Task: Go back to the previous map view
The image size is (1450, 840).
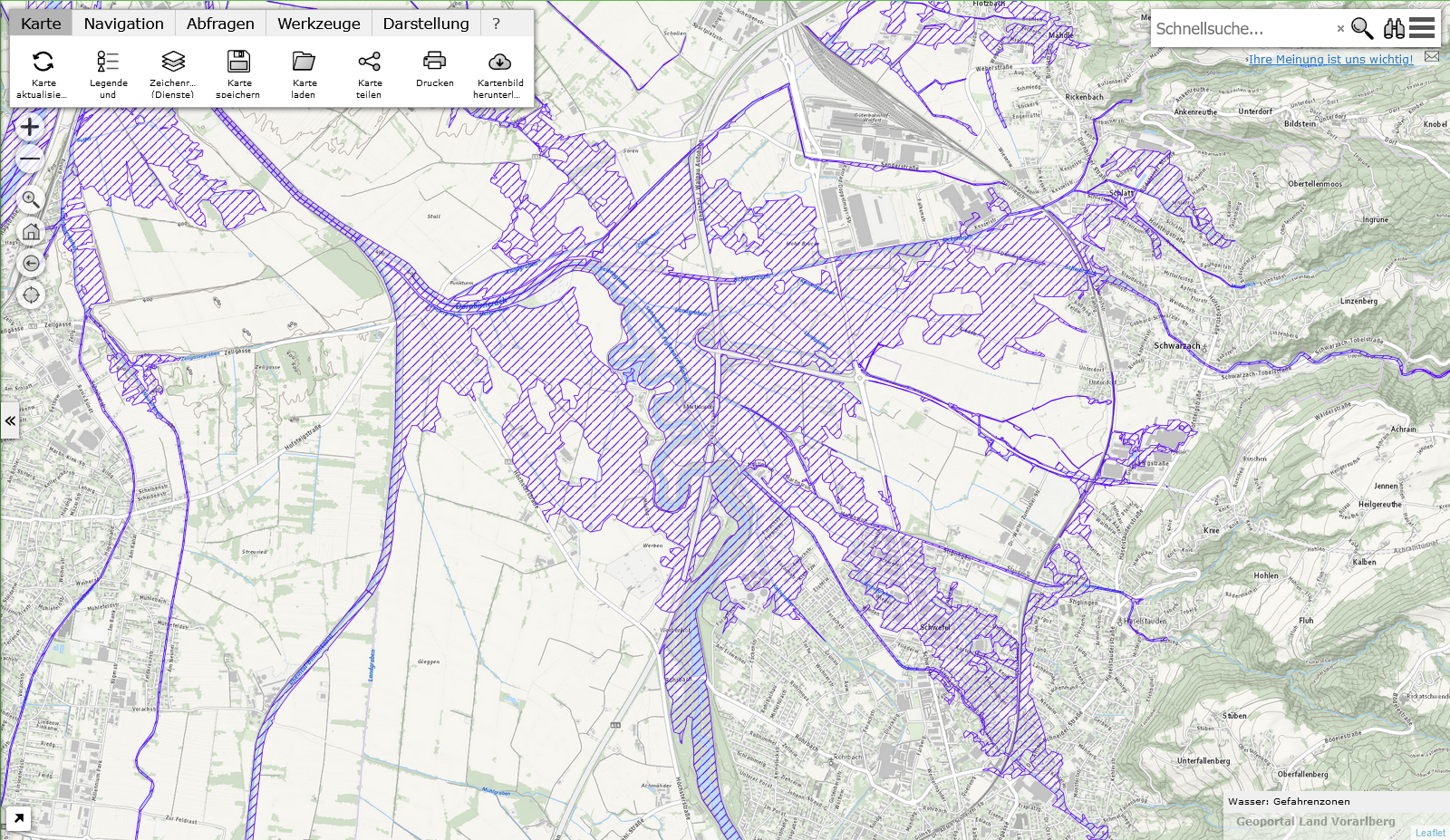Action: (31, 264)
